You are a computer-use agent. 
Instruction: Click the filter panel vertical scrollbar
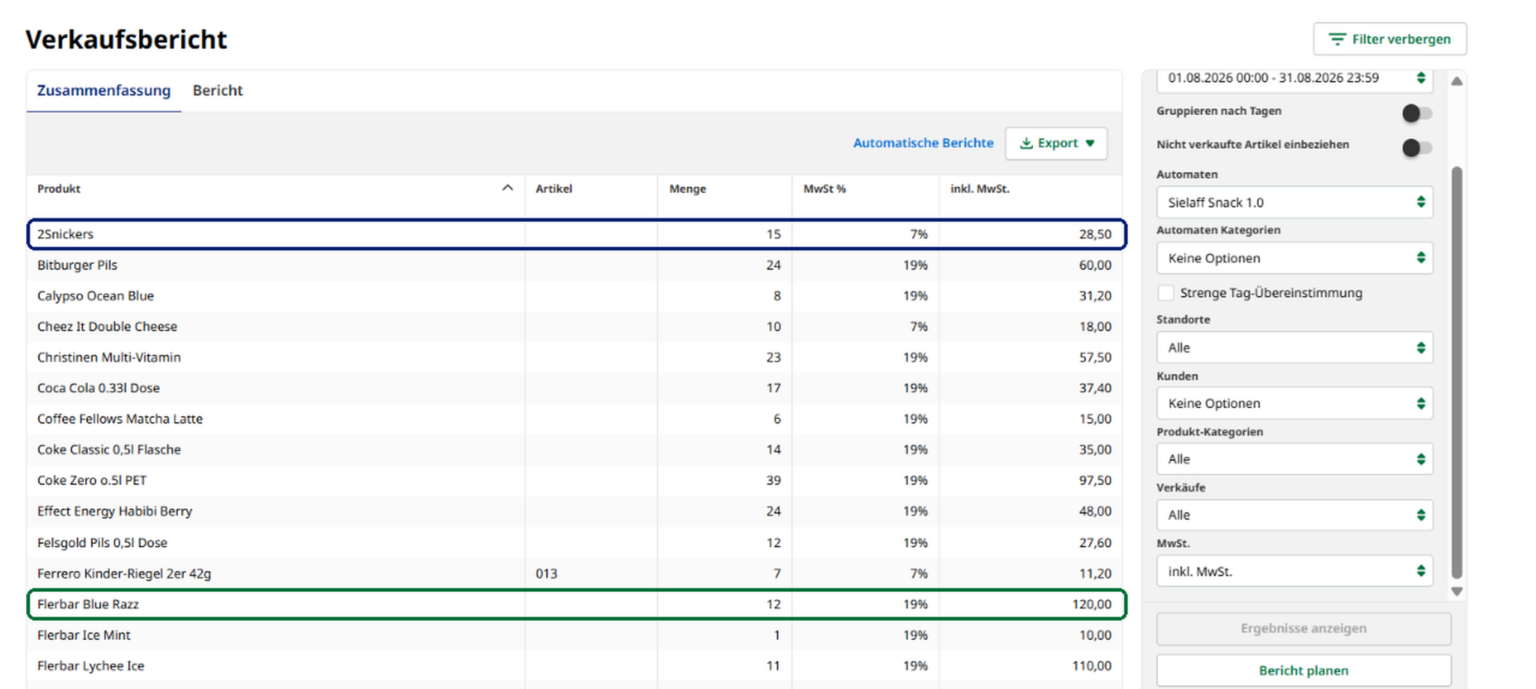(x=1456, y=372)
